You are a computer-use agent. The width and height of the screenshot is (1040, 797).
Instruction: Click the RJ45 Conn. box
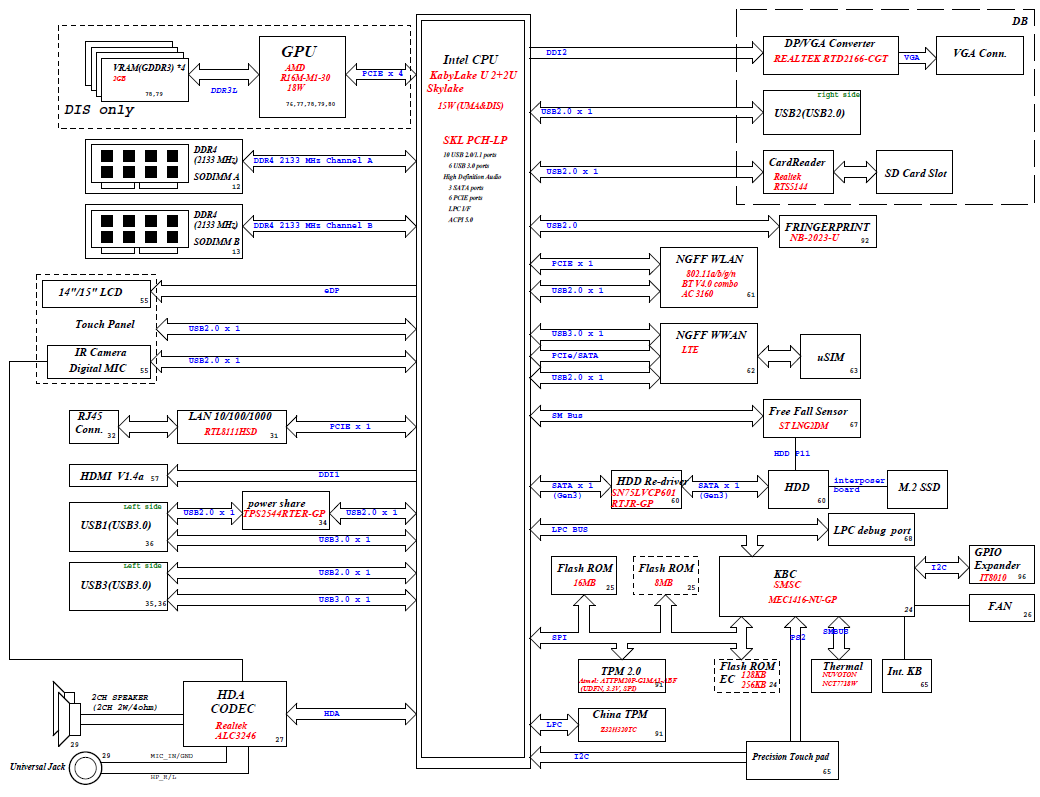coord(94,427)
